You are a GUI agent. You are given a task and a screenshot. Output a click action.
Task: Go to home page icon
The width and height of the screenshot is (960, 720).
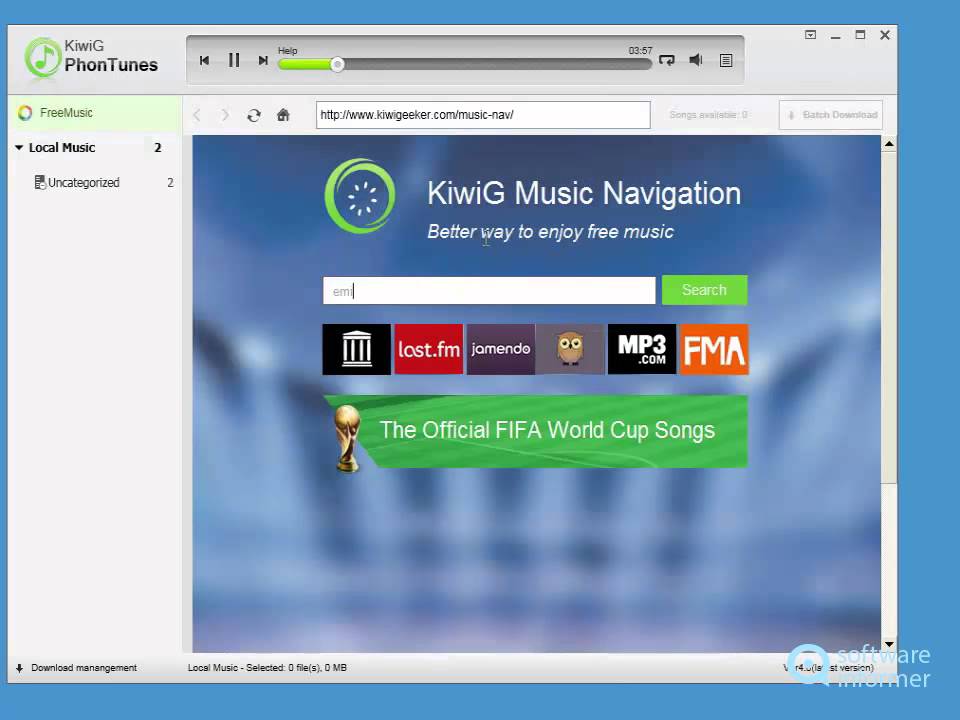(x=283, y=114)
